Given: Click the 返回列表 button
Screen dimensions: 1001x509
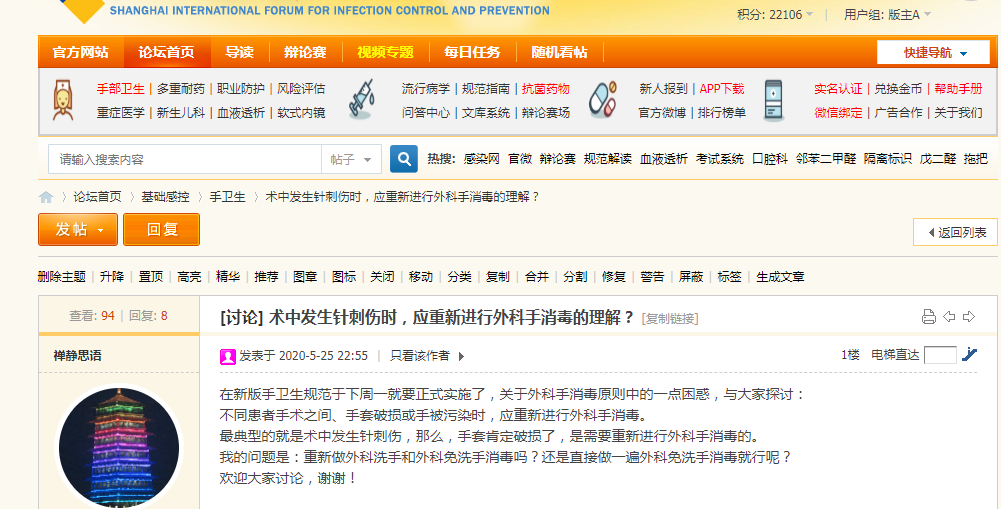Looking at the screenshot, I should pyautogui.click(x=955, y=232).
